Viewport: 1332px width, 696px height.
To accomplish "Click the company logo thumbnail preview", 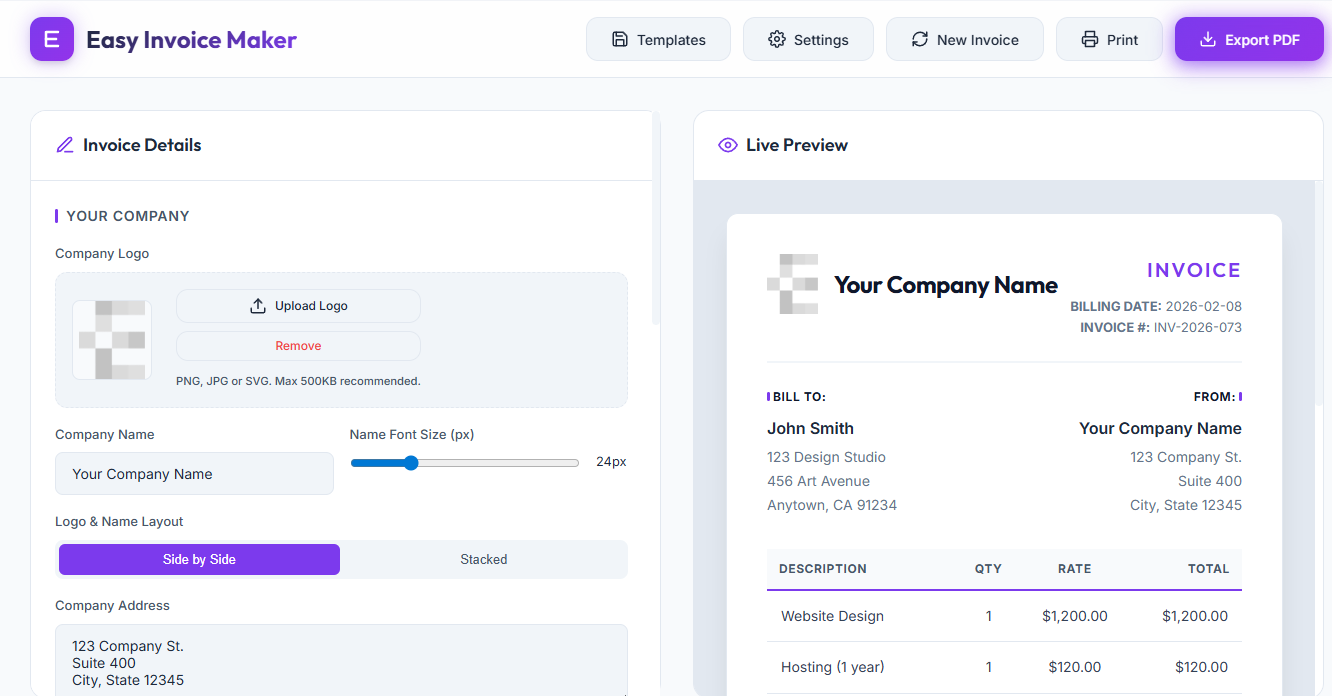I will click(x=111, y=340).
